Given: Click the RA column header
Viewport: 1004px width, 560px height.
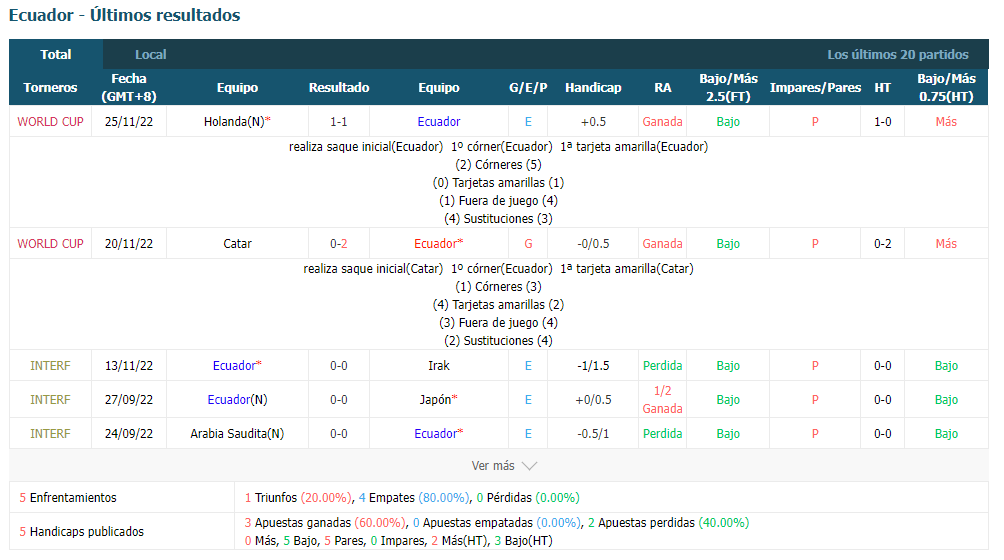Looking at the screenshot, I should coord(663,88).
